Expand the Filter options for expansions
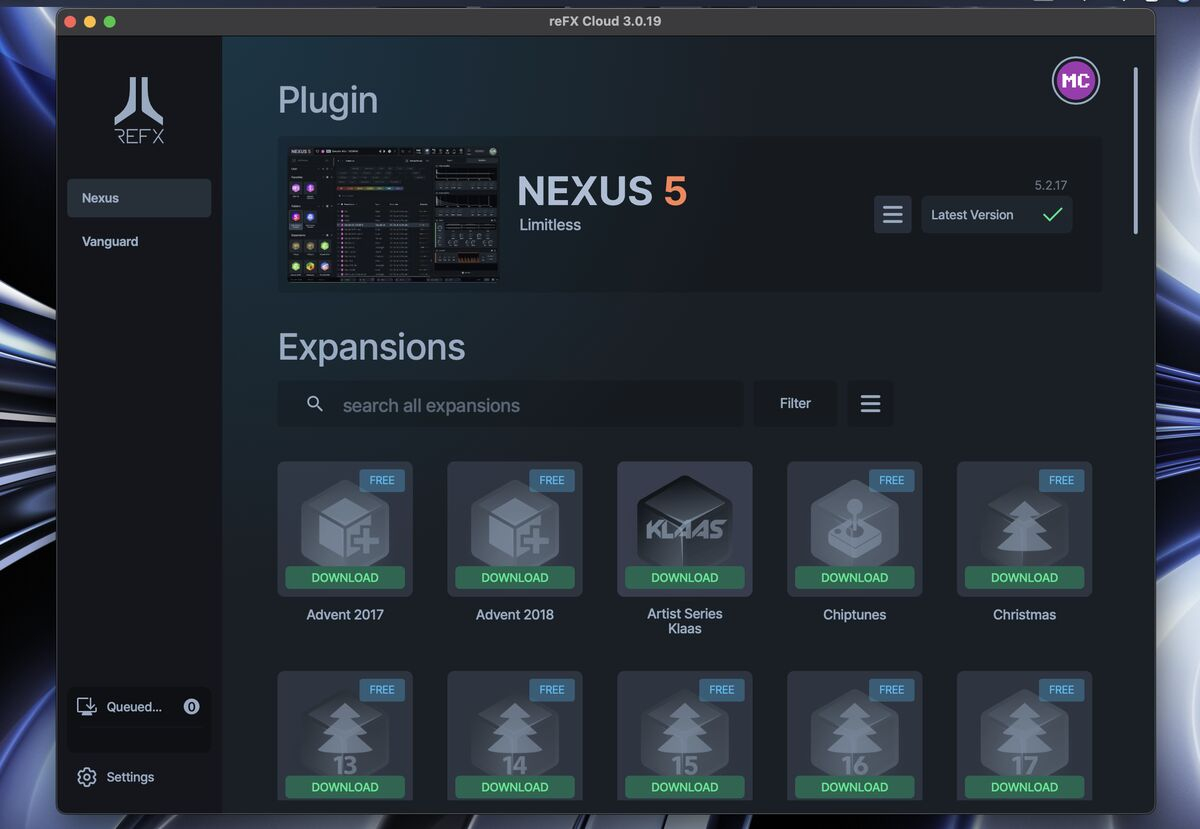Image resolution: width=1200 pixels, height=829 pixels. click(795, 404)
